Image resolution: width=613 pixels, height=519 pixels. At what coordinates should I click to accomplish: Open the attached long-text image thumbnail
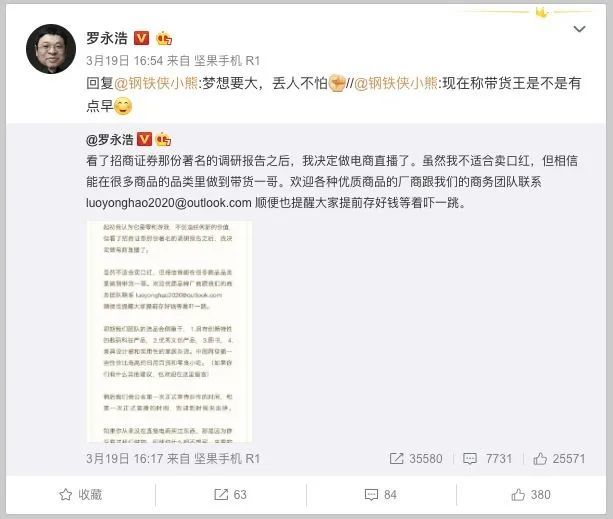(x=169, y=332)
